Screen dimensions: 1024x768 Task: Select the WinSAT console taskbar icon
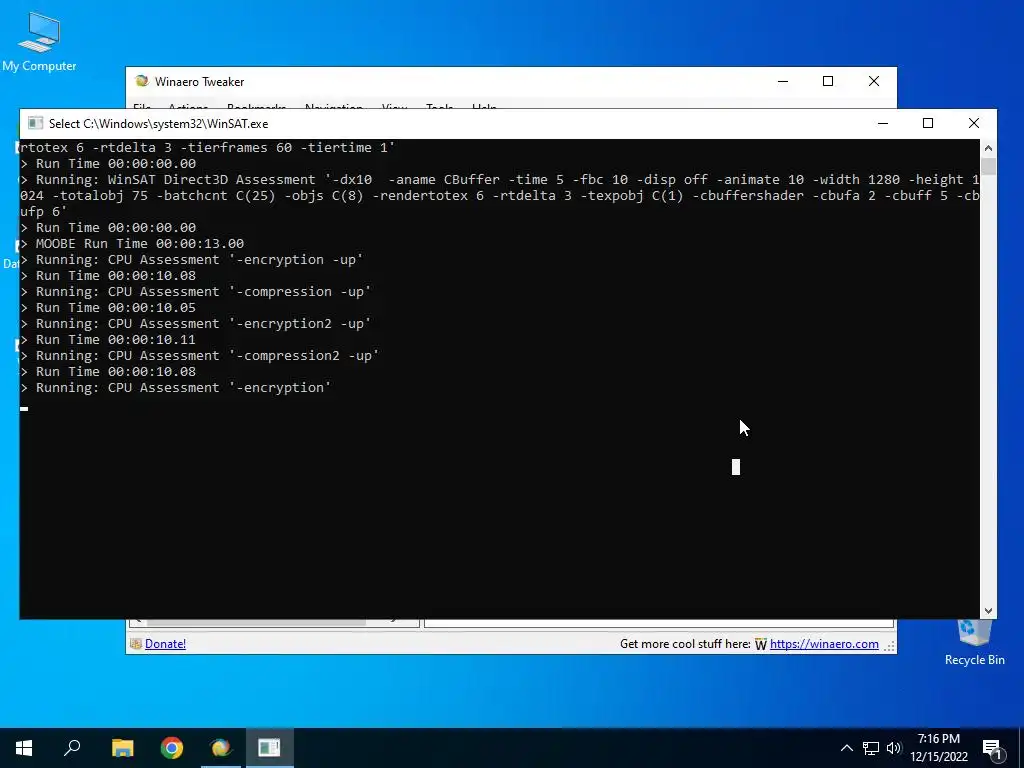click(269, 748)
